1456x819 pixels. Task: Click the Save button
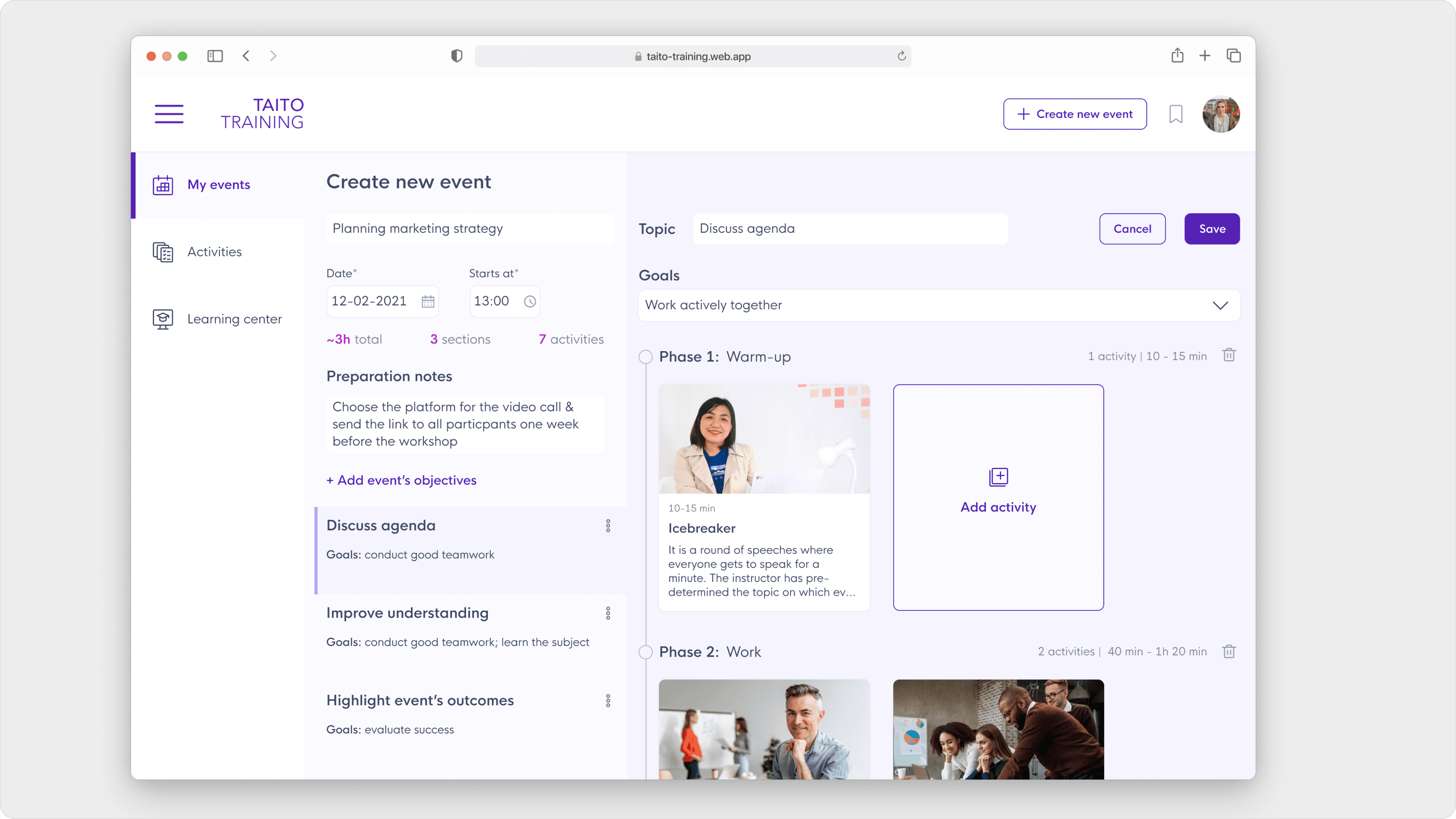pyautogui.click(x=1212, y=229)
